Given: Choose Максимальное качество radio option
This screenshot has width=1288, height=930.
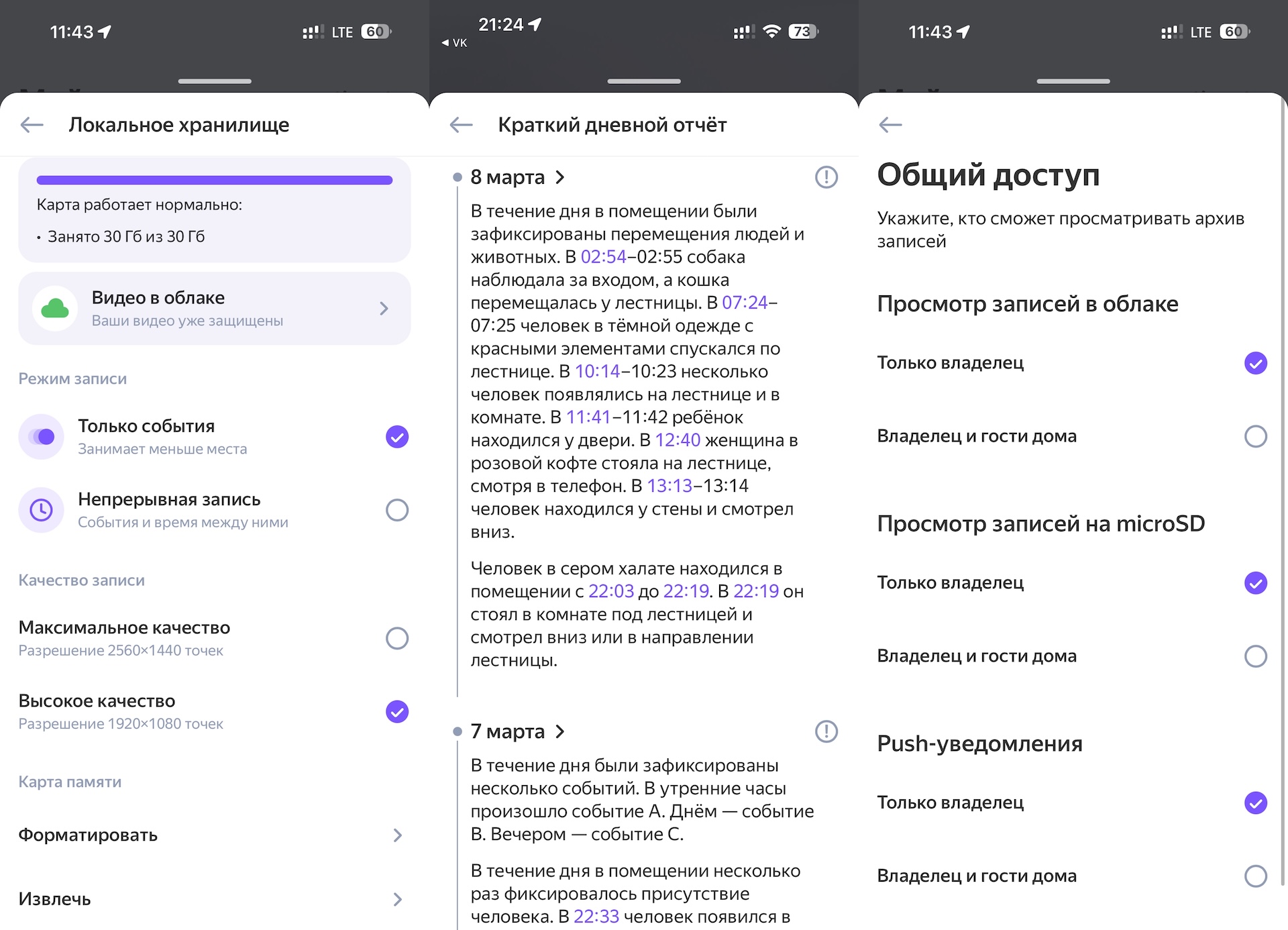Looking at the screenshot, I should 396,638.
